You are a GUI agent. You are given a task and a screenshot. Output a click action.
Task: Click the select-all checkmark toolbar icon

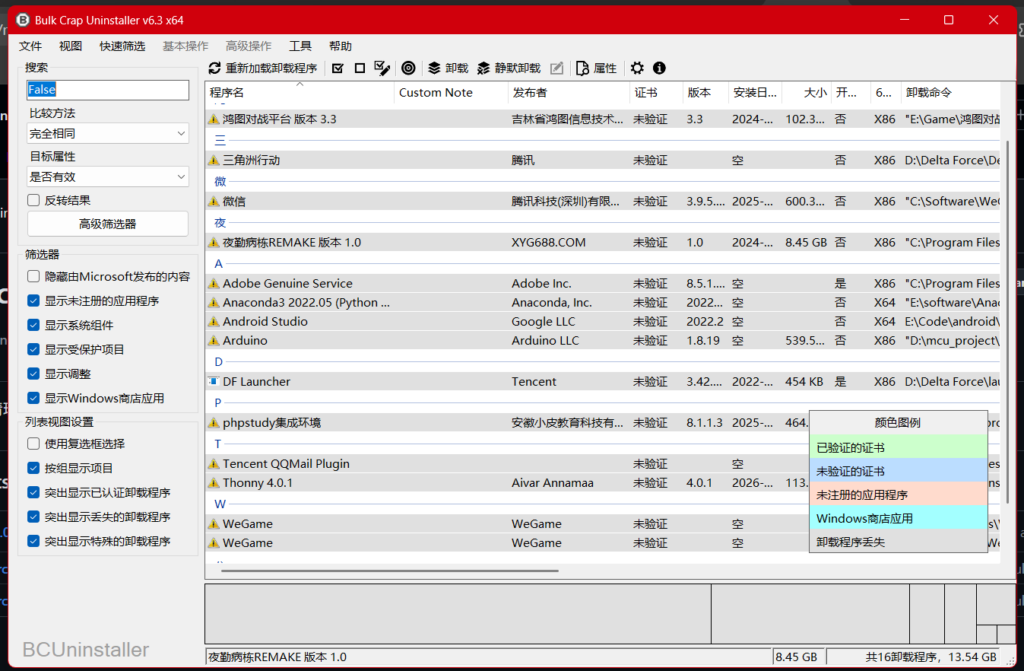point(338,68)
